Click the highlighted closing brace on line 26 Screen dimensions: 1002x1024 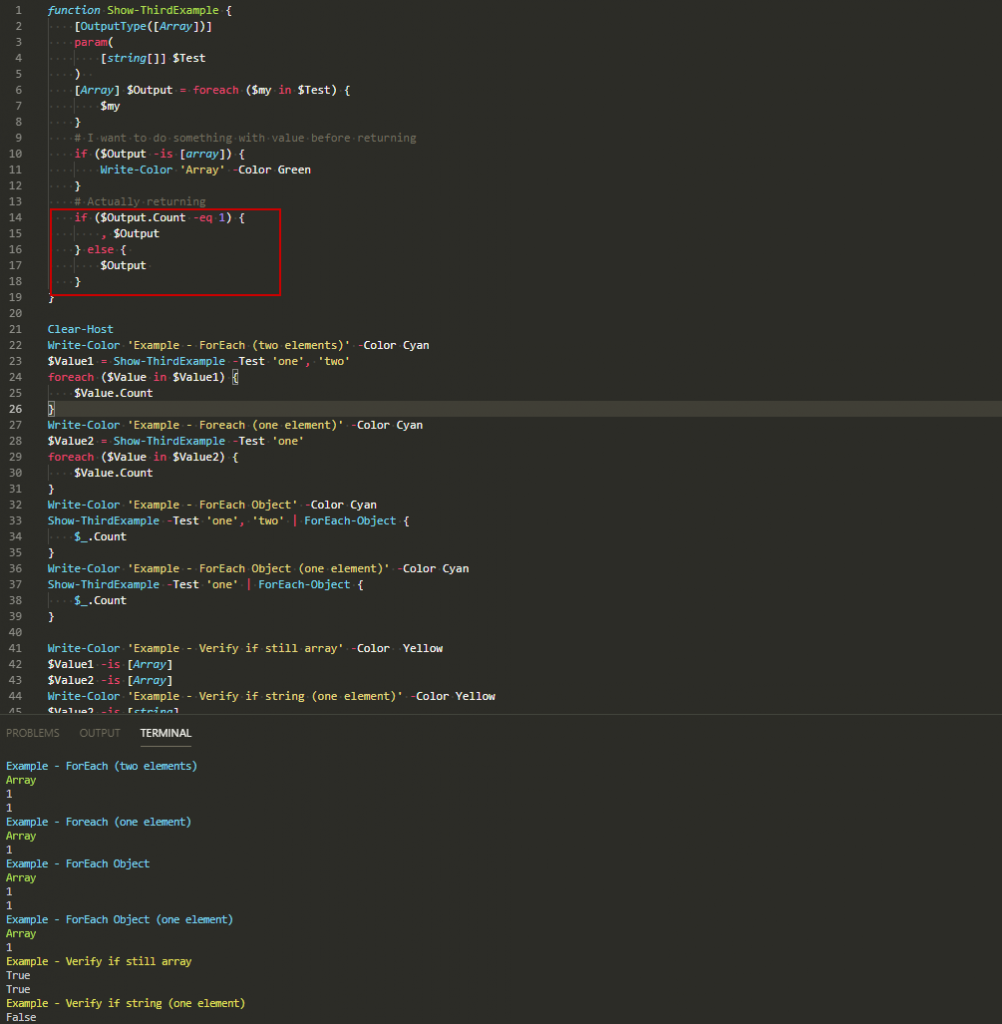pyautogui.click(x=49, y=408)
